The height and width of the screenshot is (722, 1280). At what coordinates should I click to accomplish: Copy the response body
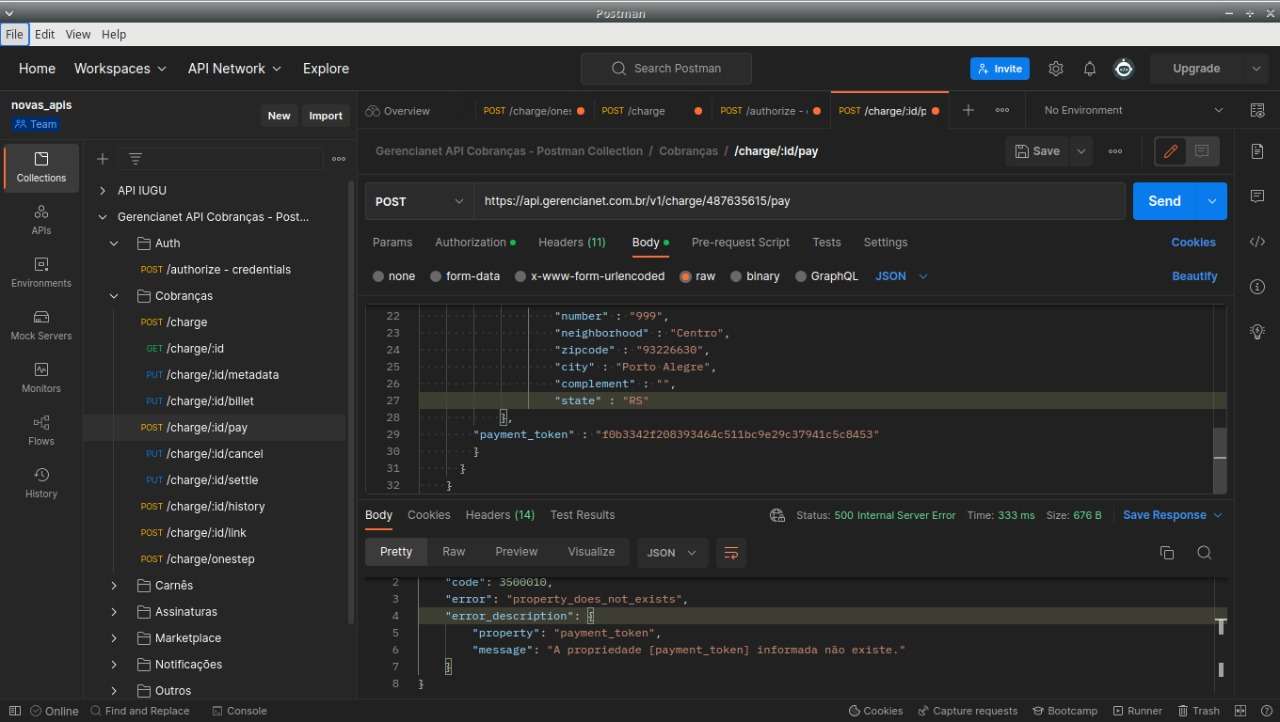1166,552
